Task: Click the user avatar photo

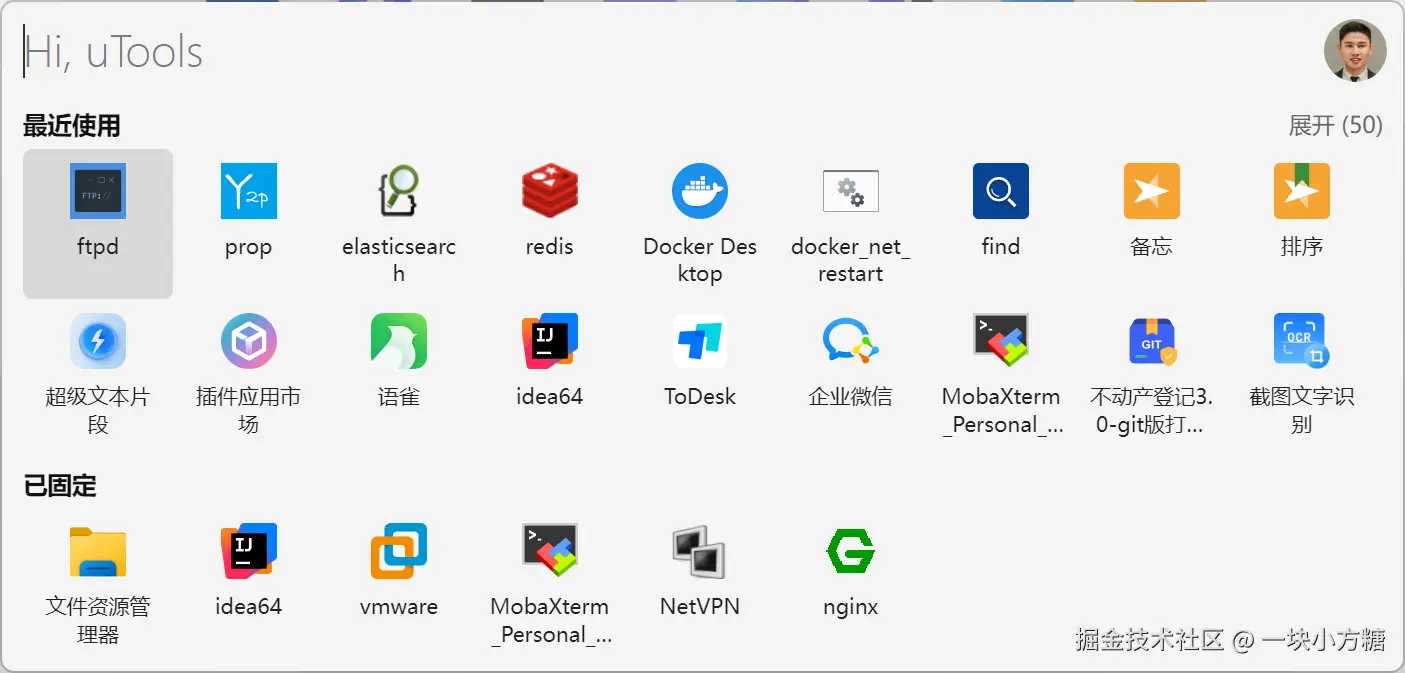Action: [x=1355, y=51]
